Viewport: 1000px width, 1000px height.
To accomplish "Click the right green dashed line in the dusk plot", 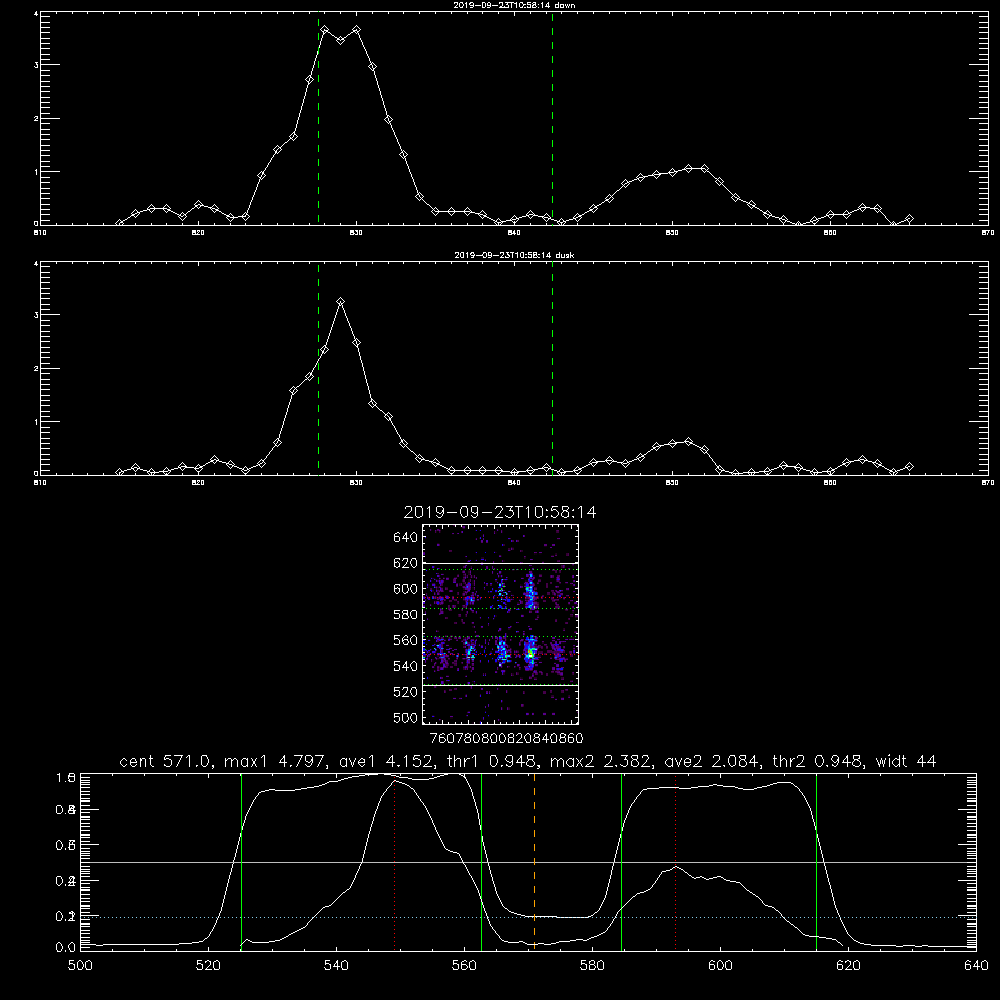I will (552, 368).
